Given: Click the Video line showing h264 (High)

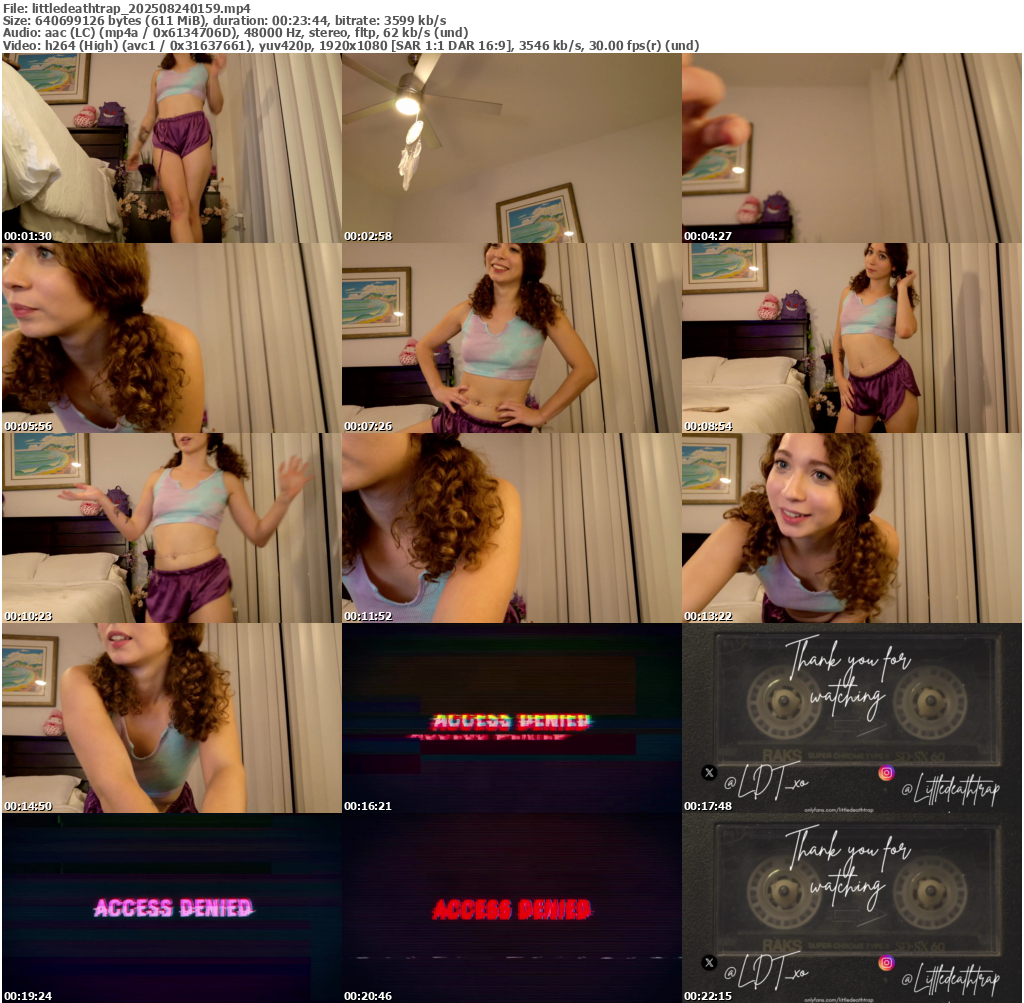Looking at the screenshot, I should pos(351,45).
